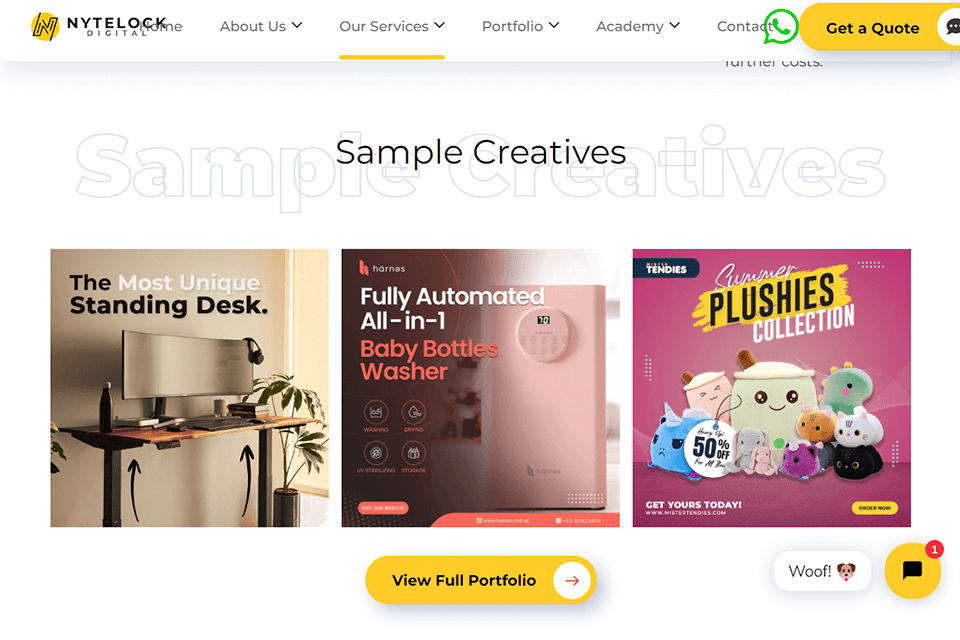Click the dog emoji in Woof message
960x640 pixels.
tap(846, 571)
